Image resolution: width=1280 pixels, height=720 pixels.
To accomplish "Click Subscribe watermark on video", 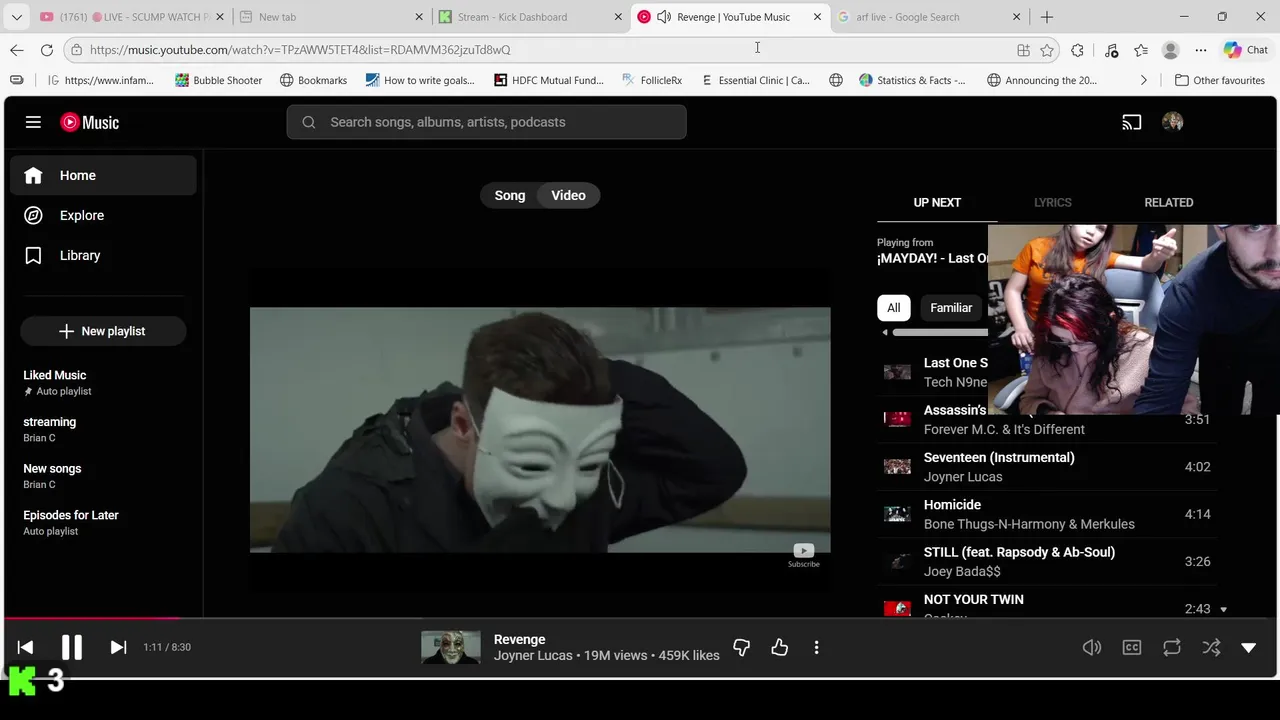I will coord(804,556).
